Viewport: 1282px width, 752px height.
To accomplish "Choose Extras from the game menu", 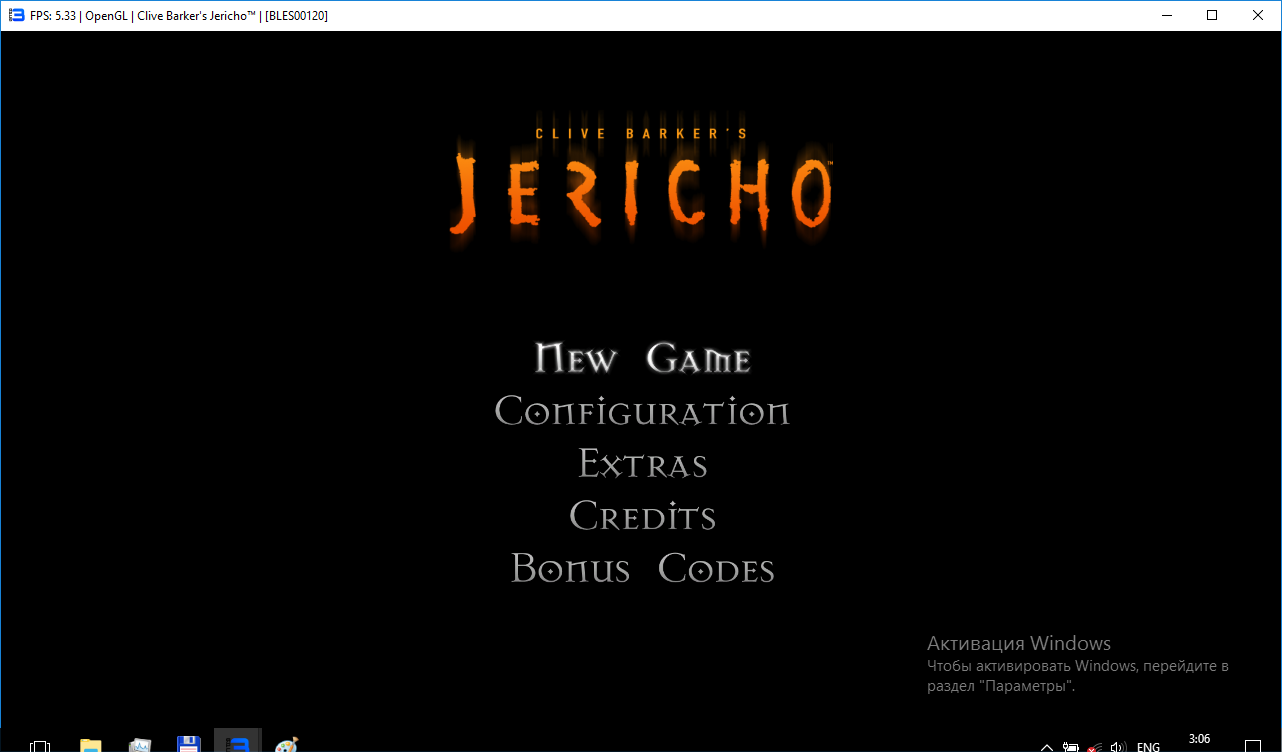I will point(642,464).
